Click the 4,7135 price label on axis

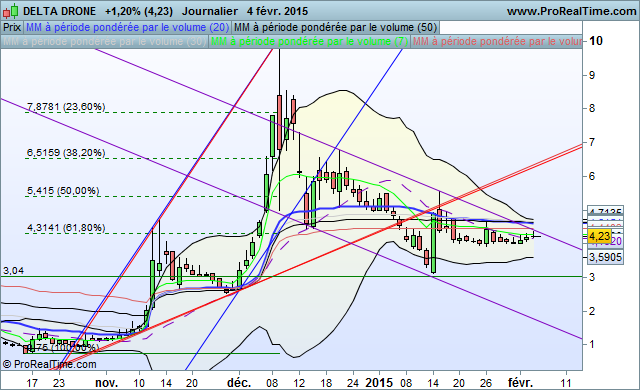coord(605,211)
